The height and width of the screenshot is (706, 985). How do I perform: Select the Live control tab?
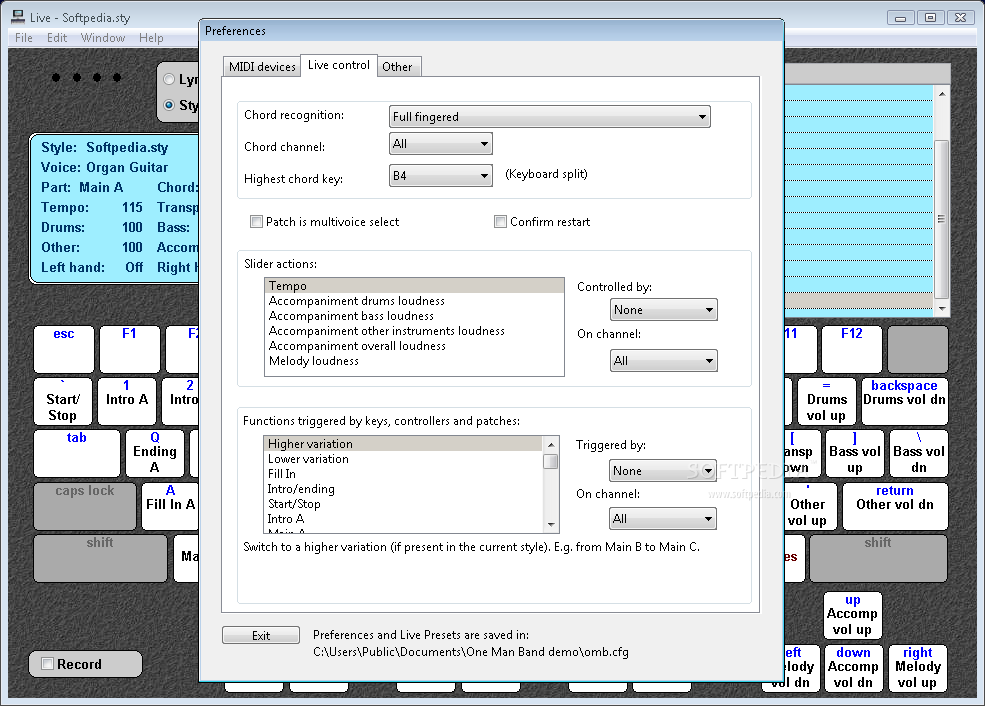[x=339, y=65]
